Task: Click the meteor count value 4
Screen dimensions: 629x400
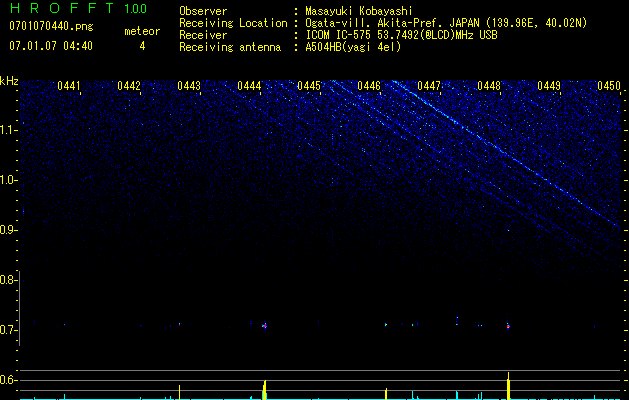Action: tap(142, 46)
